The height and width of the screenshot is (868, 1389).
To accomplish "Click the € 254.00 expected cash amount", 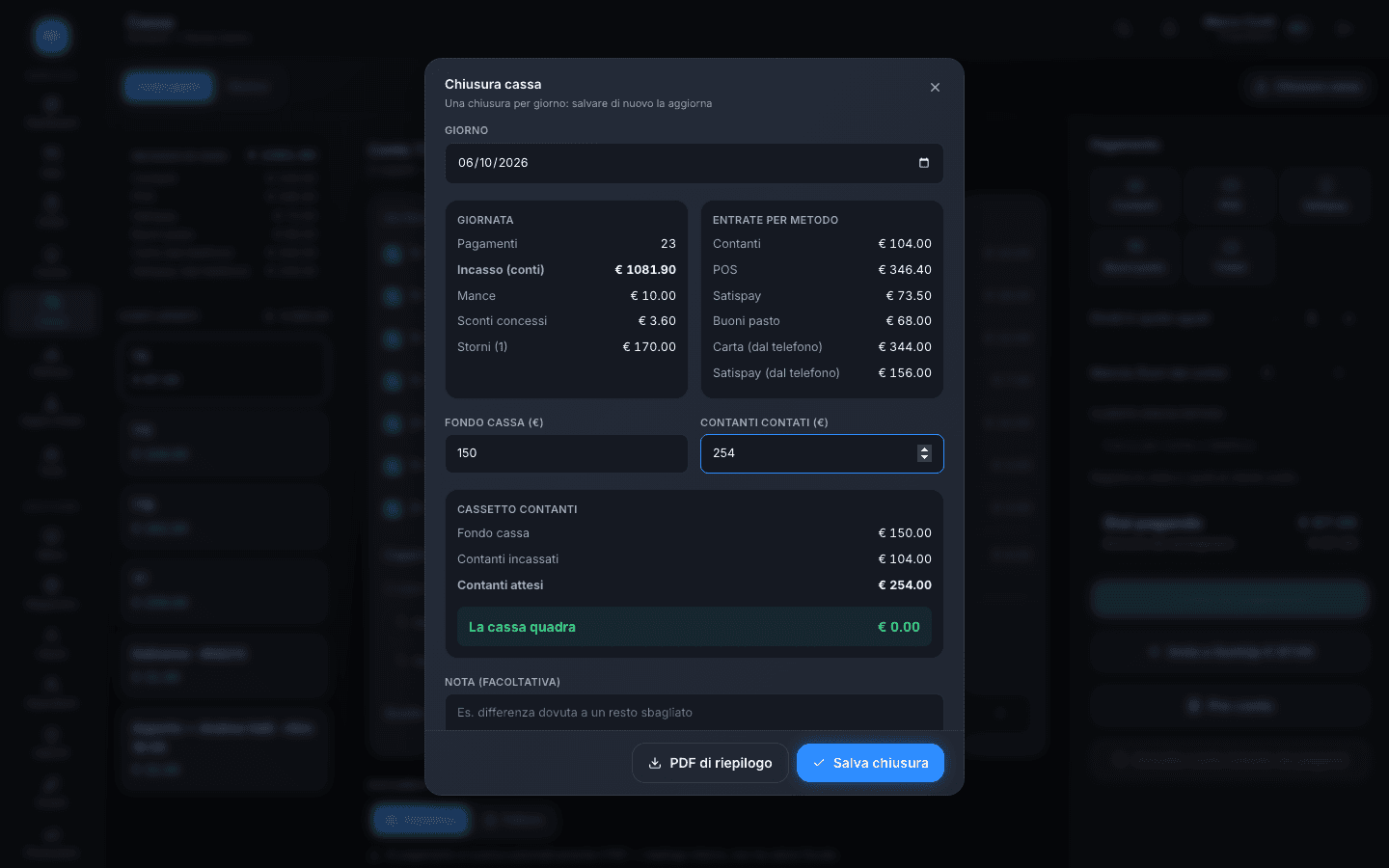I will coord(905,585).
